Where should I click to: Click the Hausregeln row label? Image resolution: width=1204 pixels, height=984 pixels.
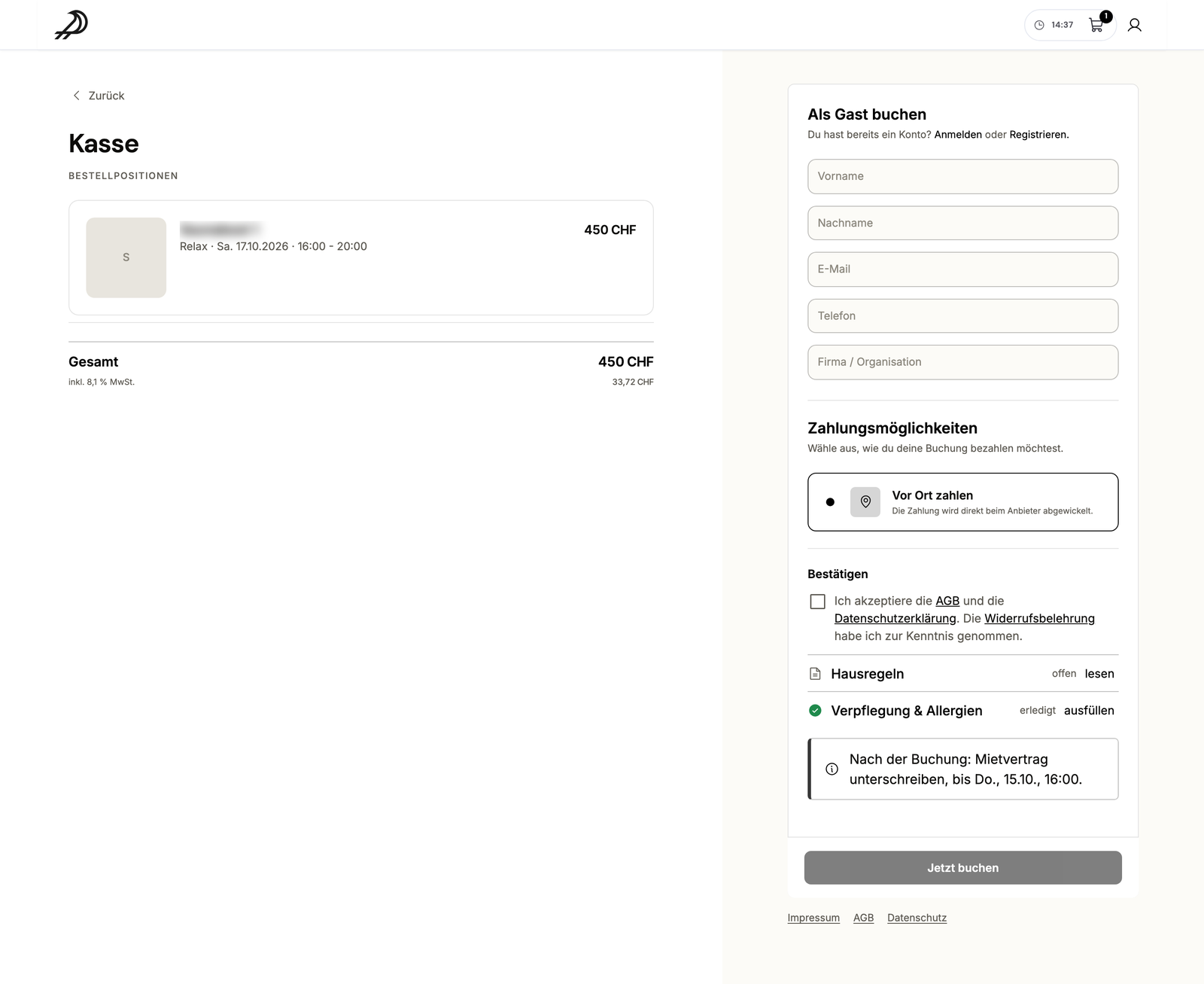(868, 674)
